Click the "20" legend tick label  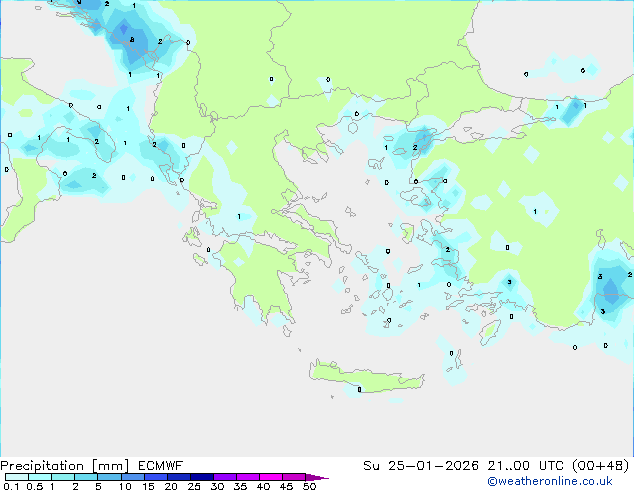[171, 486]
